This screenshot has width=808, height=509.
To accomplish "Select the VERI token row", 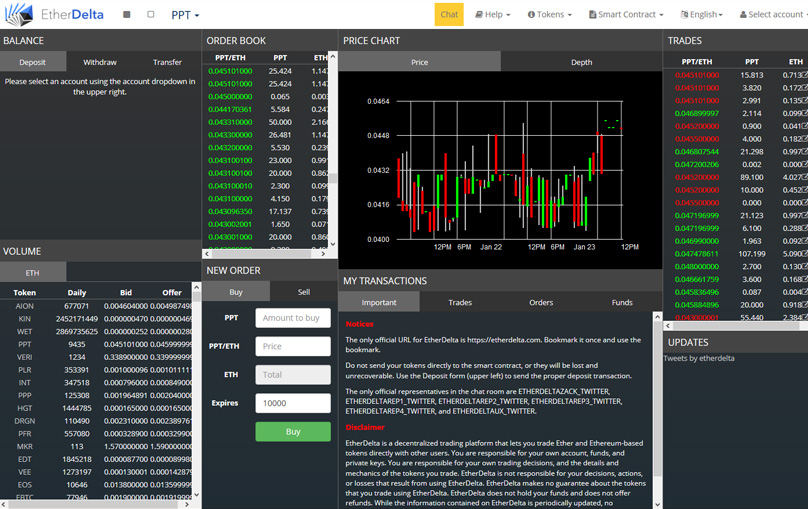I will tap(96, 357).
